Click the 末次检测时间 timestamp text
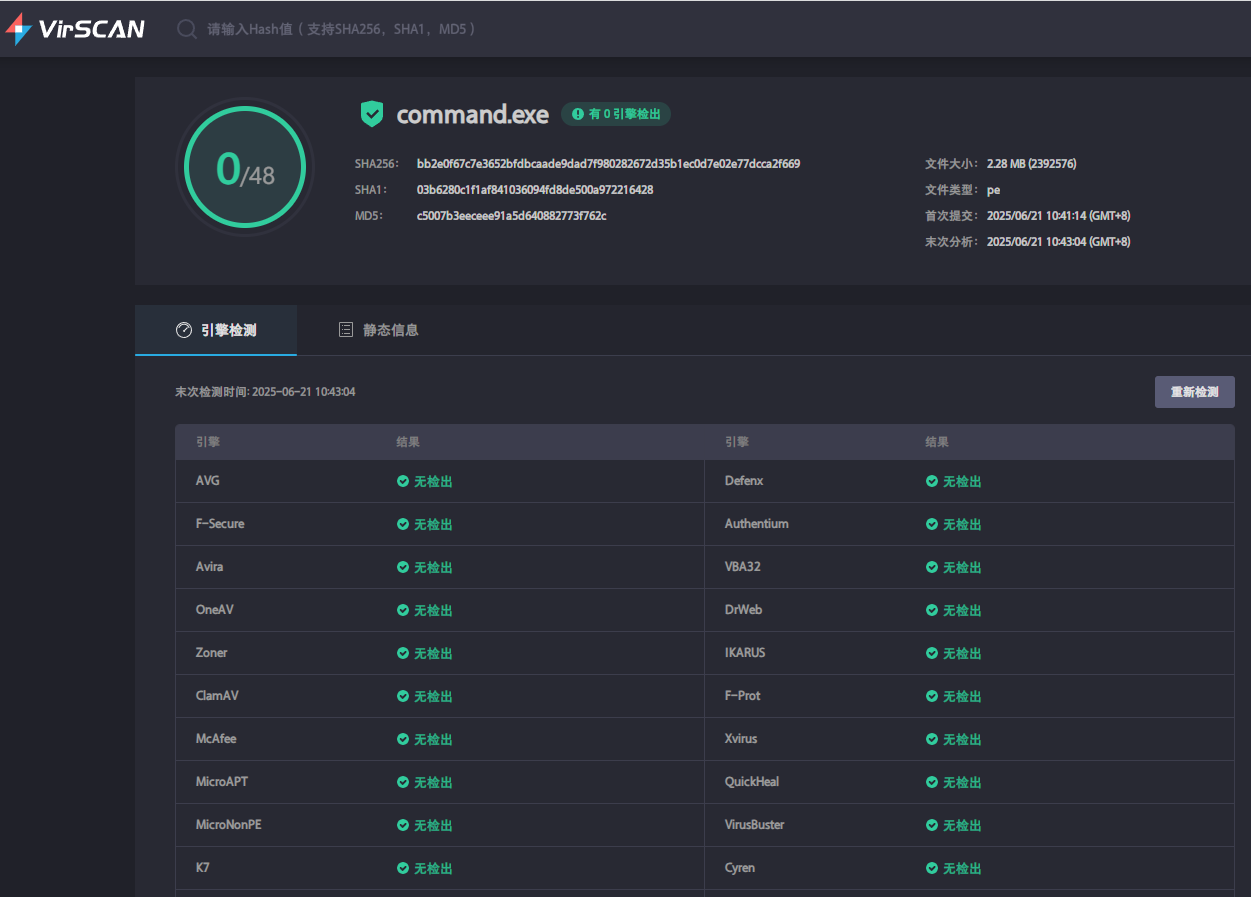Image resolution: width=1251 pixels, height=897 pixels. pyautogui.click(x=265, y=392)
